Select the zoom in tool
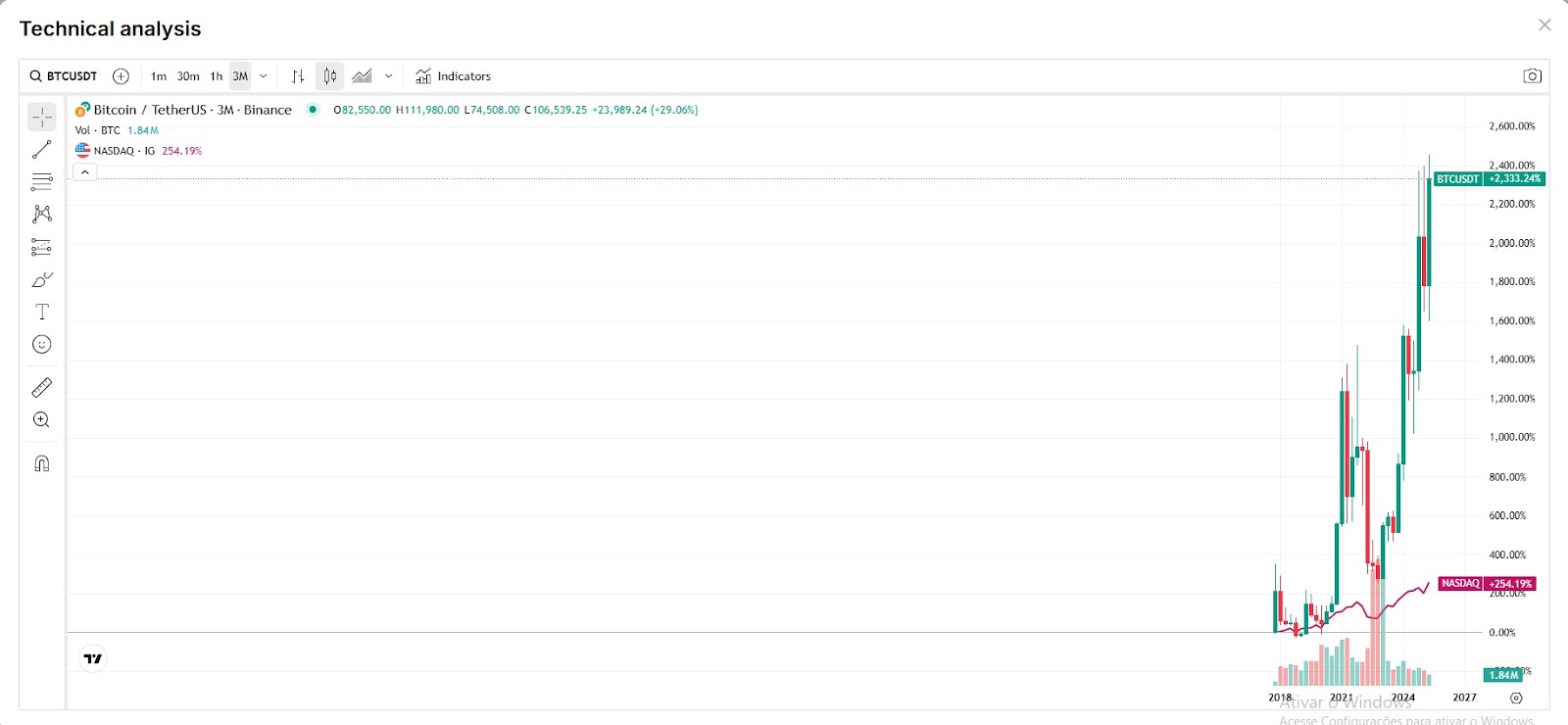The image size is (1568, 725). click(42, 420)
